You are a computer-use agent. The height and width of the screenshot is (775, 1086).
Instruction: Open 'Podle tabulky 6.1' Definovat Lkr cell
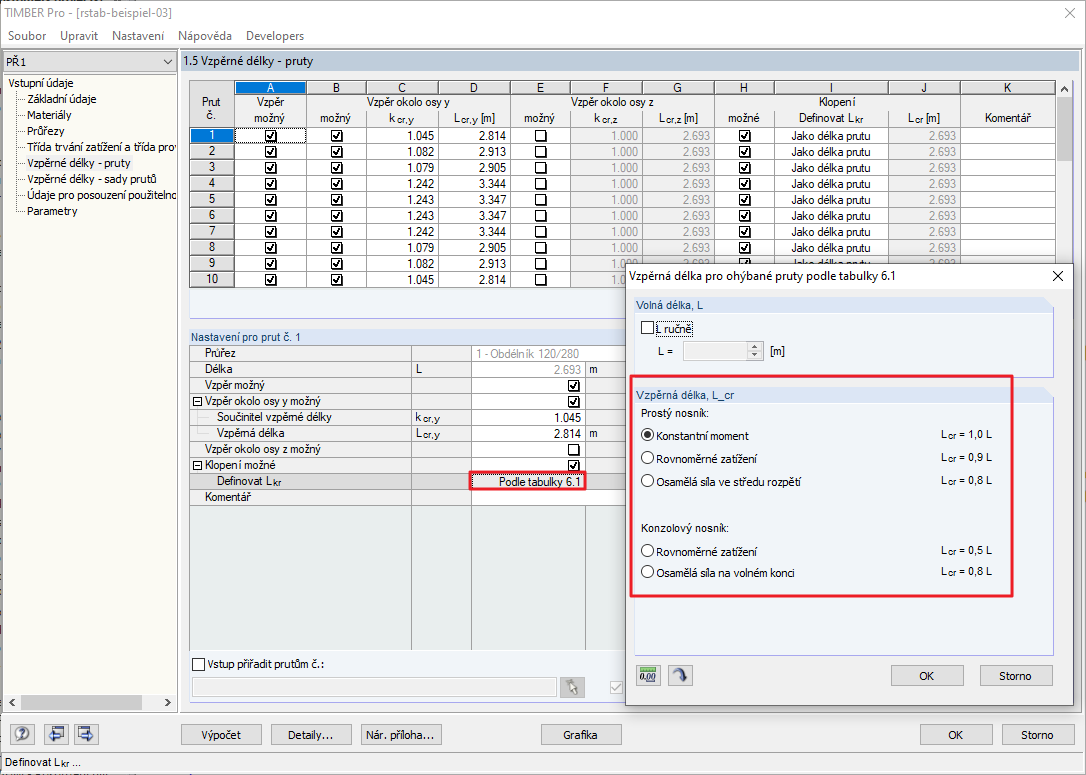pyautogui.click(x=528, y=481)
